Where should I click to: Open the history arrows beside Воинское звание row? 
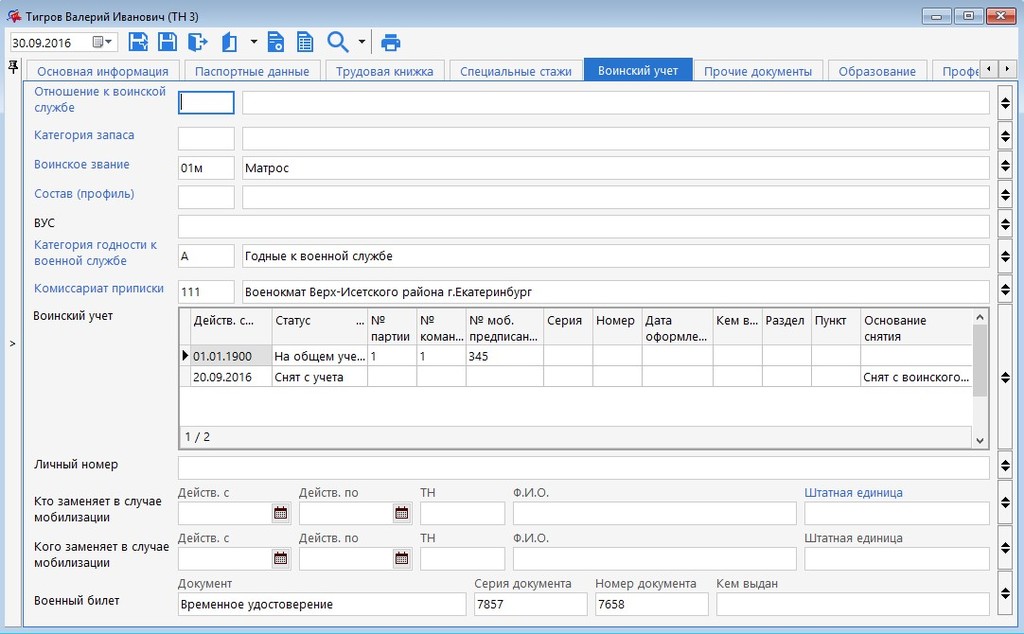(x=1005, y=168)
